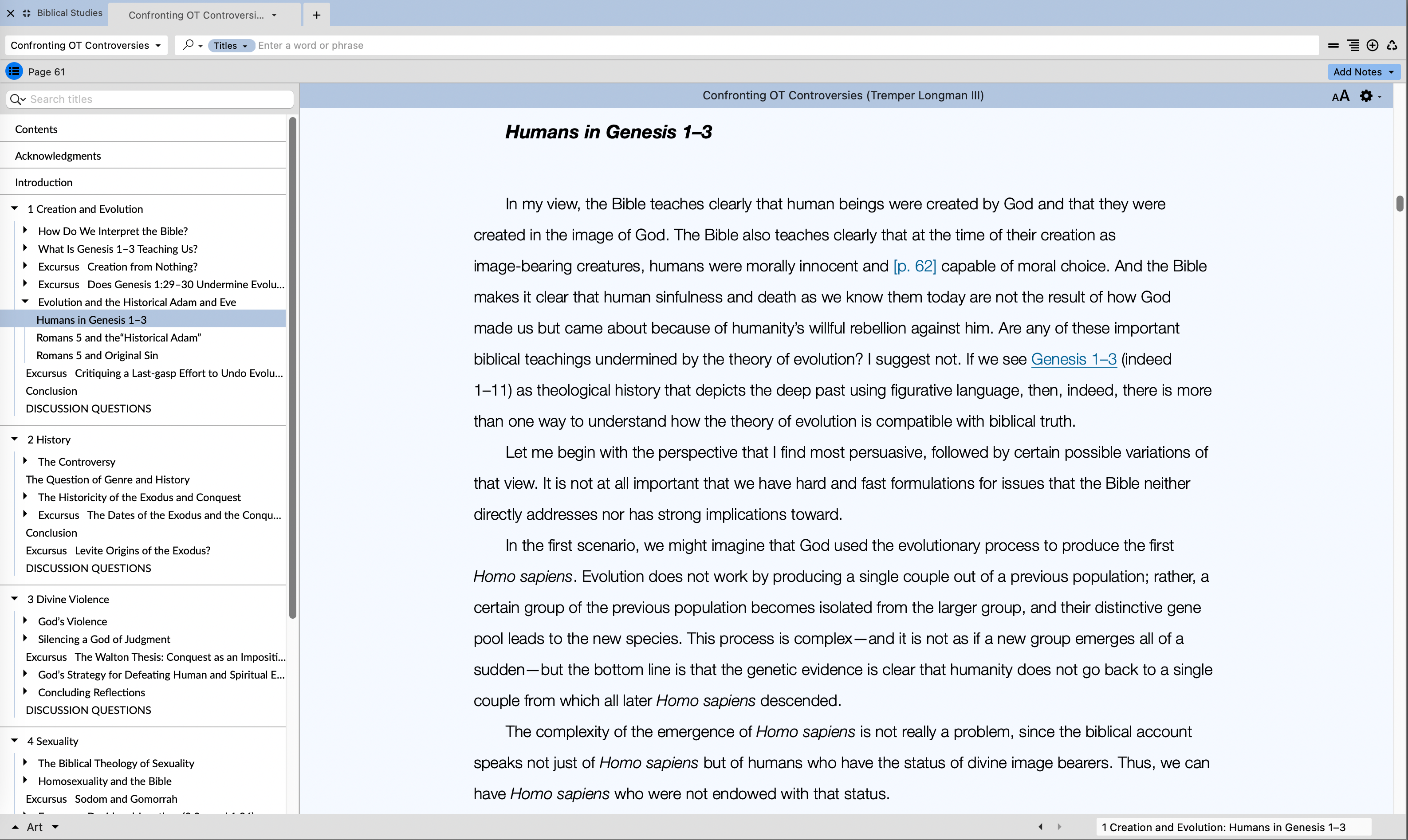Image resolution: width=1408 pixels, height=840 pixels.
Task: Follow the [p. 62] page link
Action: pos(914,266)
